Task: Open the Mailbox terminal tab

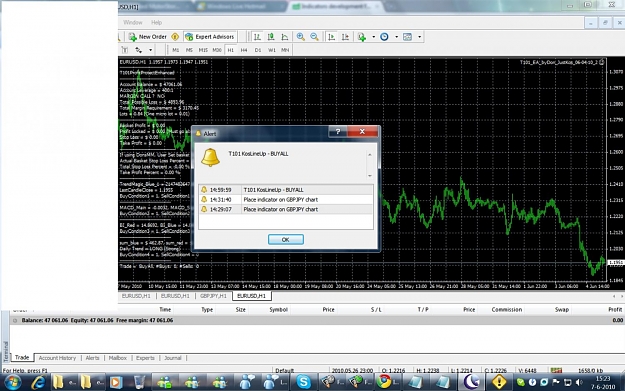Action: 118,358
